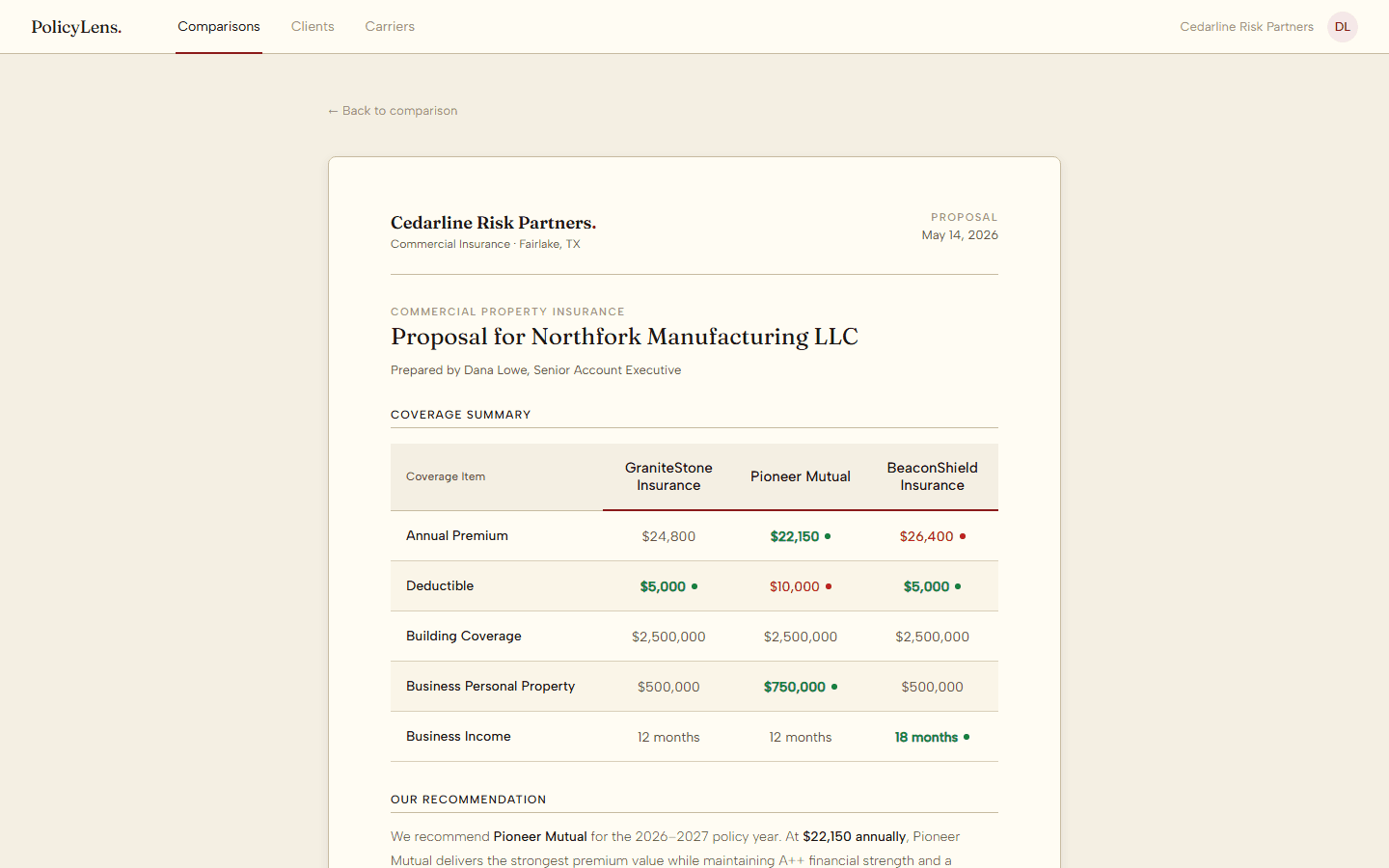The height and width of the screenshot is (868, 1389).
Task: Open the DL user avatar
Action: pyautogui.click(x=1343, y=27)
